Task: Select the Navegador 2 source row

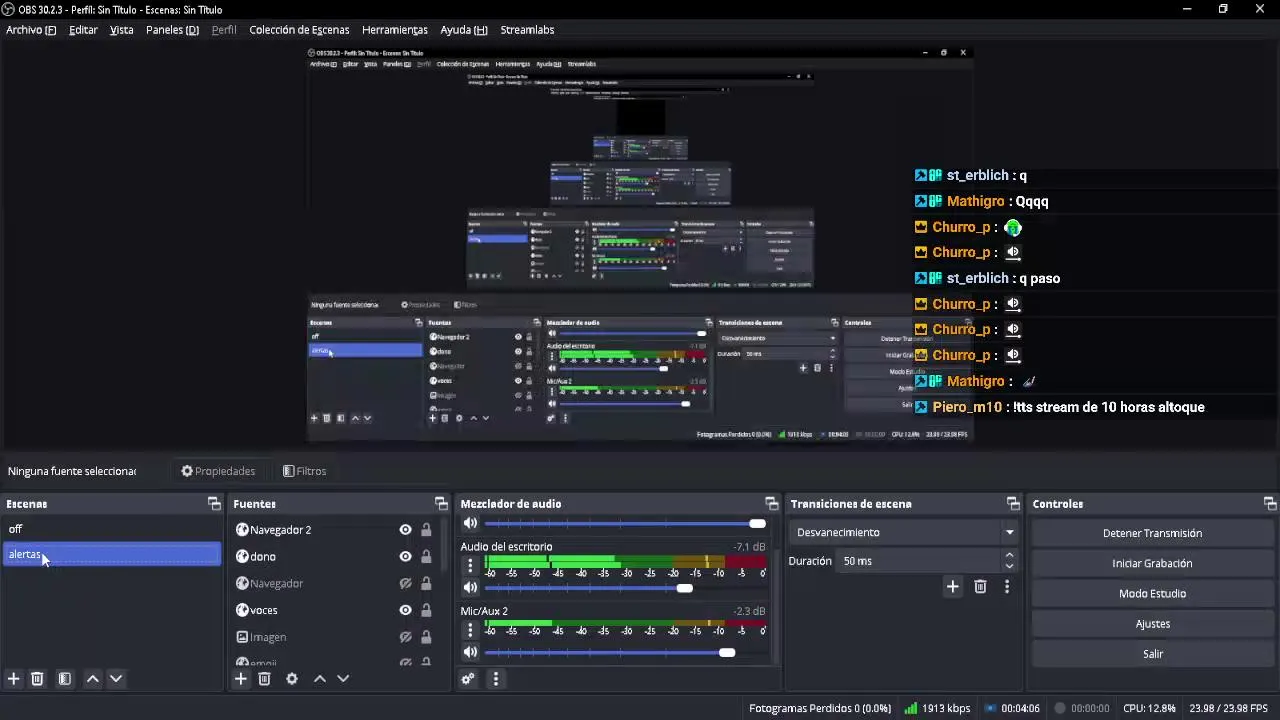Action: pos(337,530)
